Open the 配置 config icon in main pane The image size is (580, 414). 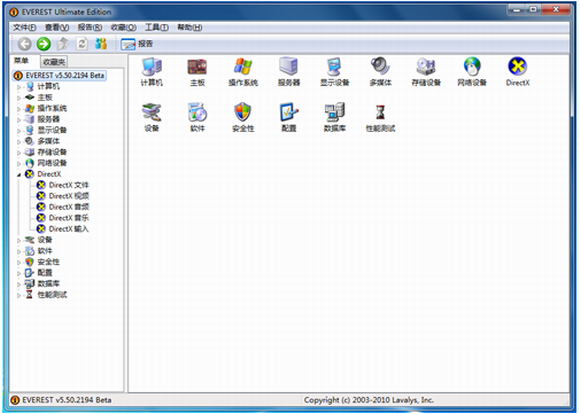click(x=289, y=118)
